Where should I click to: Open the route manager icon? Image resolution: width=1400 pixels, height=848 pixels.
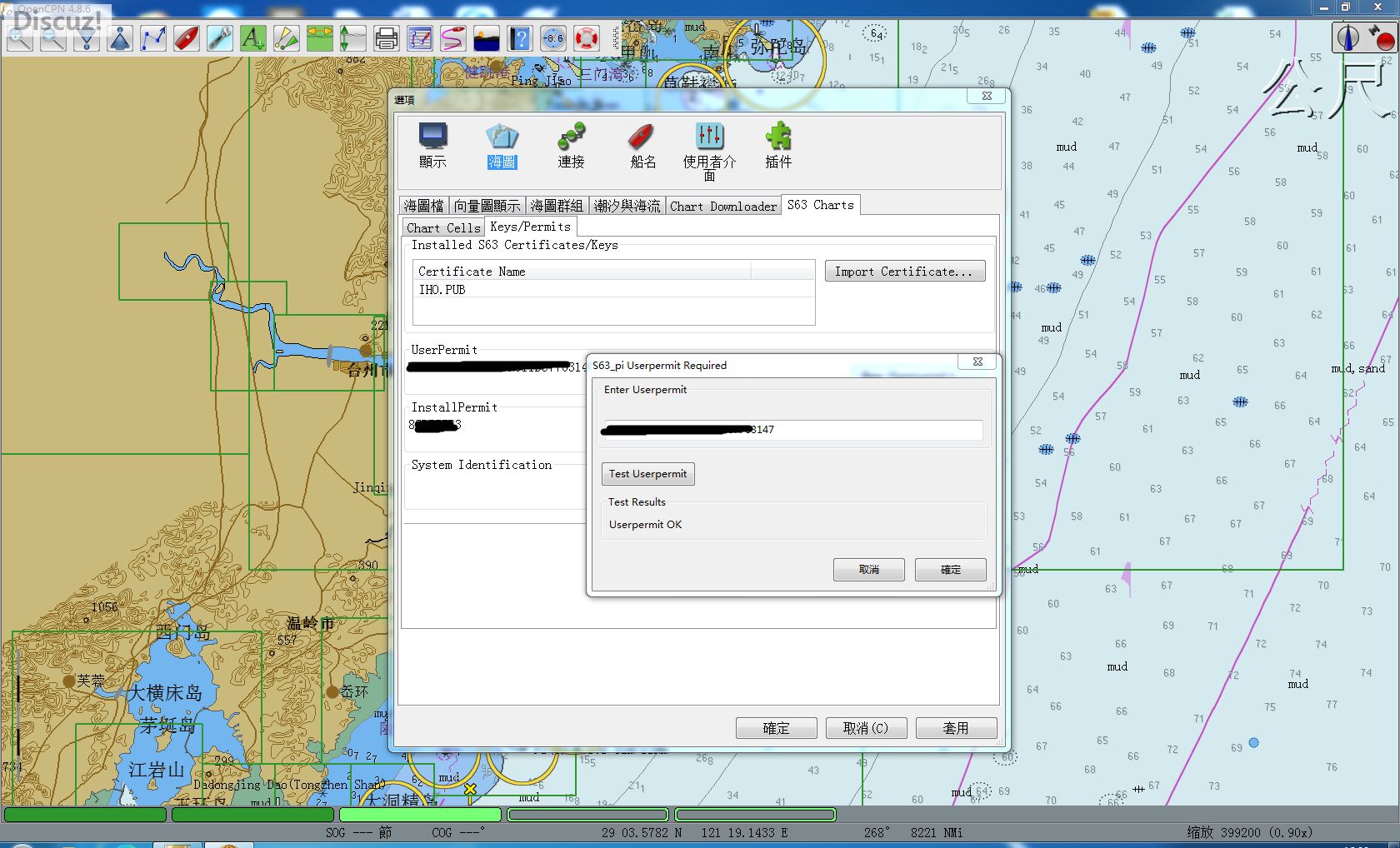pyautogui.click(x=420, y=38)
